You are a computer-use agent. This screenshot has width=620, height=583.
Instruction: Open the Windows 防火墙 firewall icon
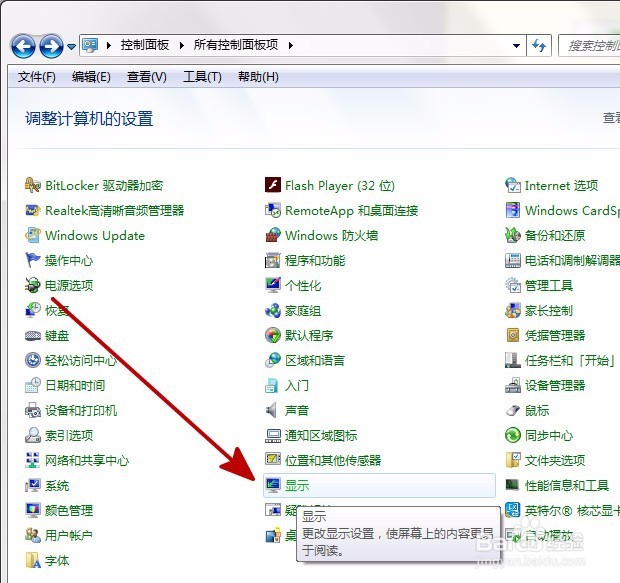[x=273, y=235]
